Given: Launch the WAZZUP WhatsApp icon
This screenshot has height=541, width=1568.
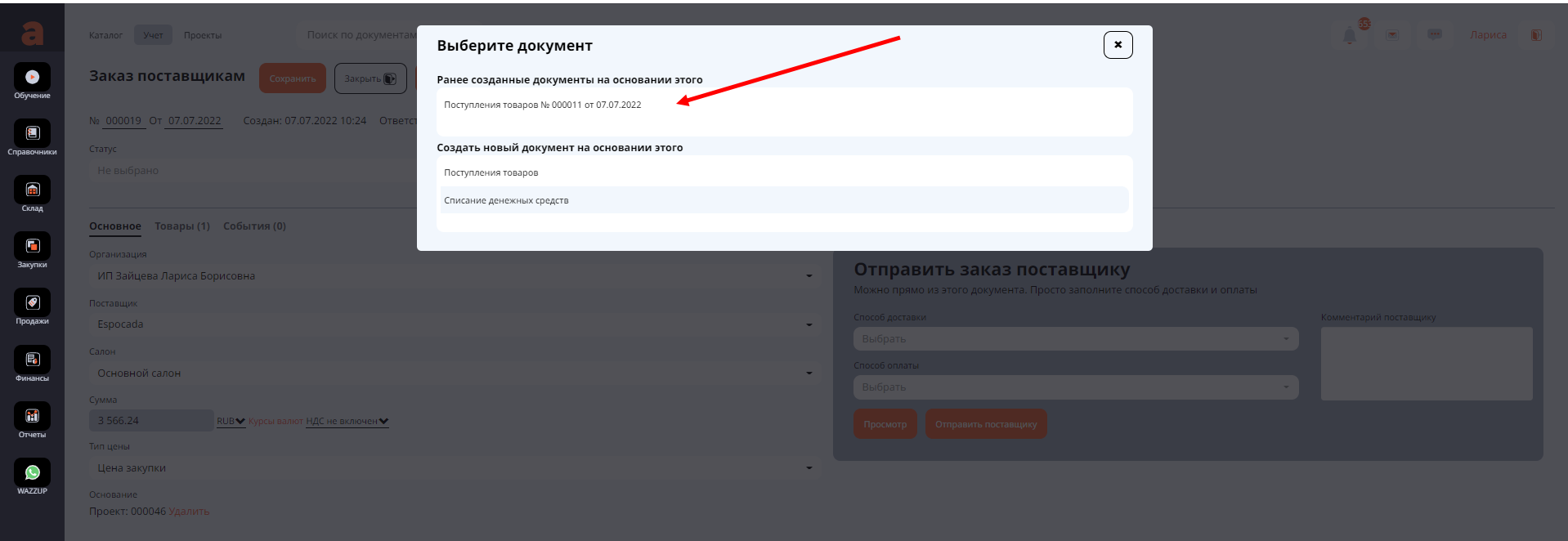Looking at the screenshot, I should click(32, 474).
